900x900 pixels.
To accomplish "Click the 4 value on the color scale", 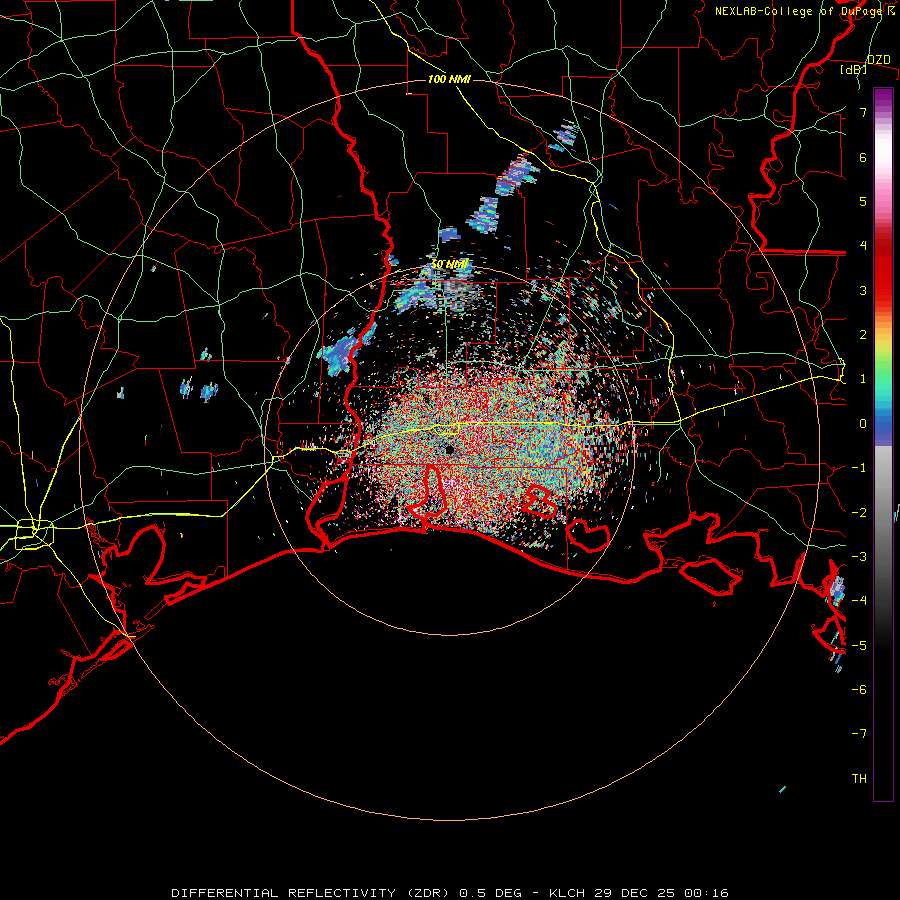I will (x=863, y=246).
